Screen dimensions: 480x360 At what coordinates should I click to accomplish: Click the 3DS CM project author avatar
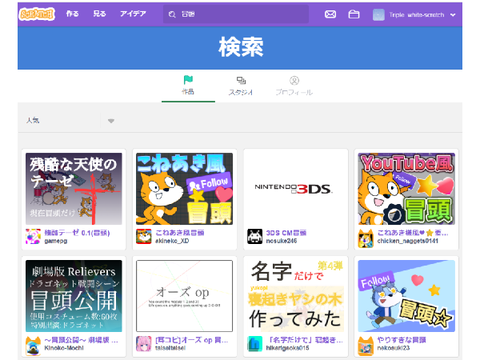(x=255, y=237)
